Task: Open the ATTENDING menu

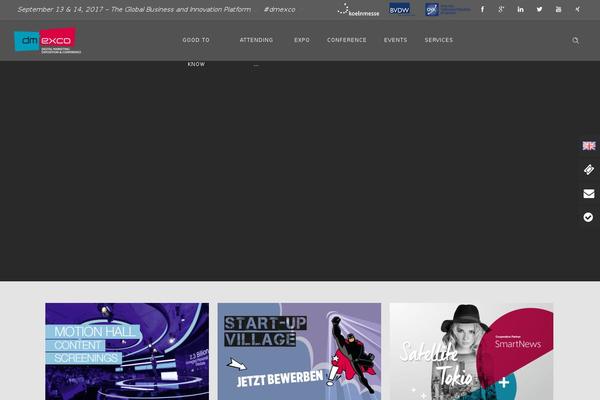Action: point(256,40)
